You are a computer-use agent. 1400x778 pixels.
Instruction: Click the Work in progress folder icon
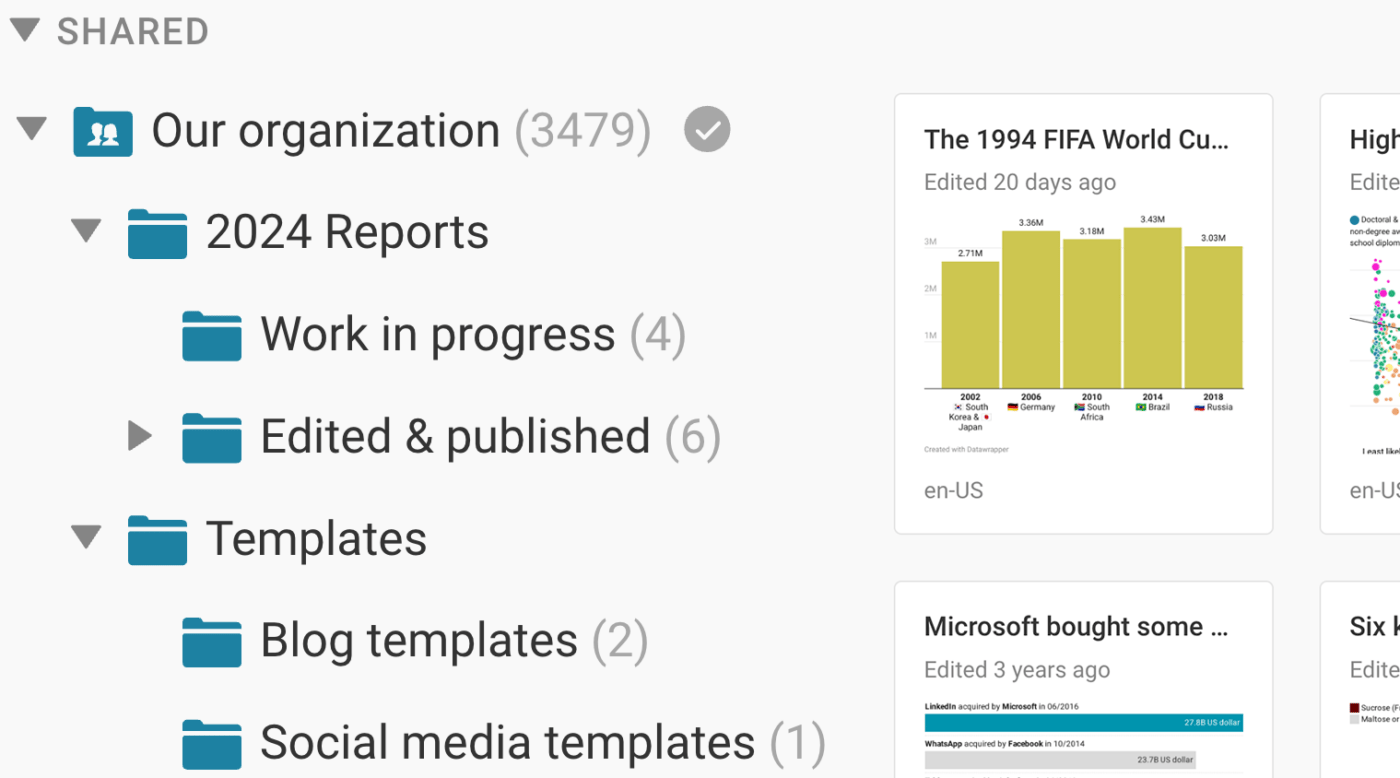click(x=211, y=336)
